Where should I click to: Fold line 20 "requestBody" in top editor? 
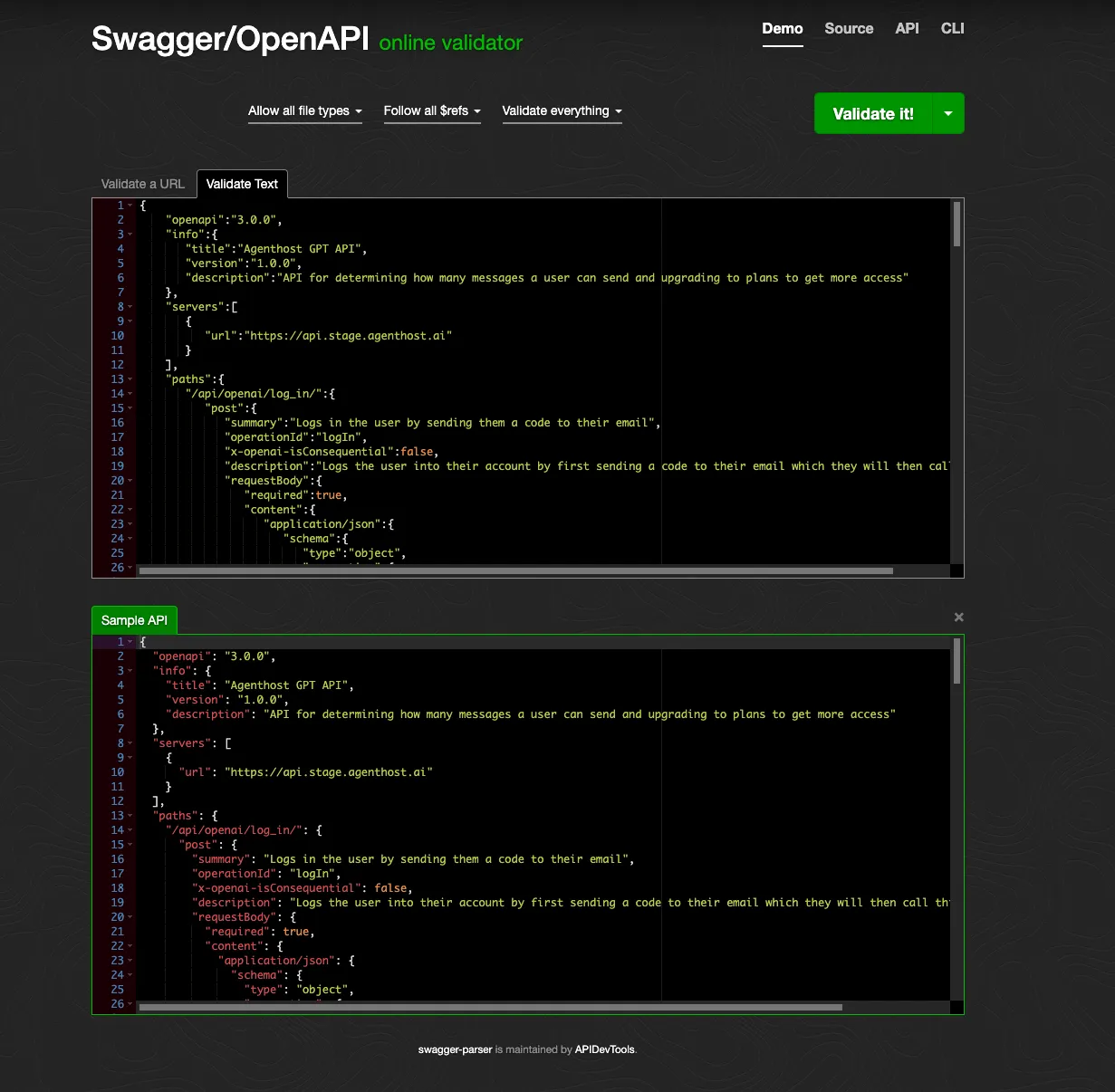[130, 481]
